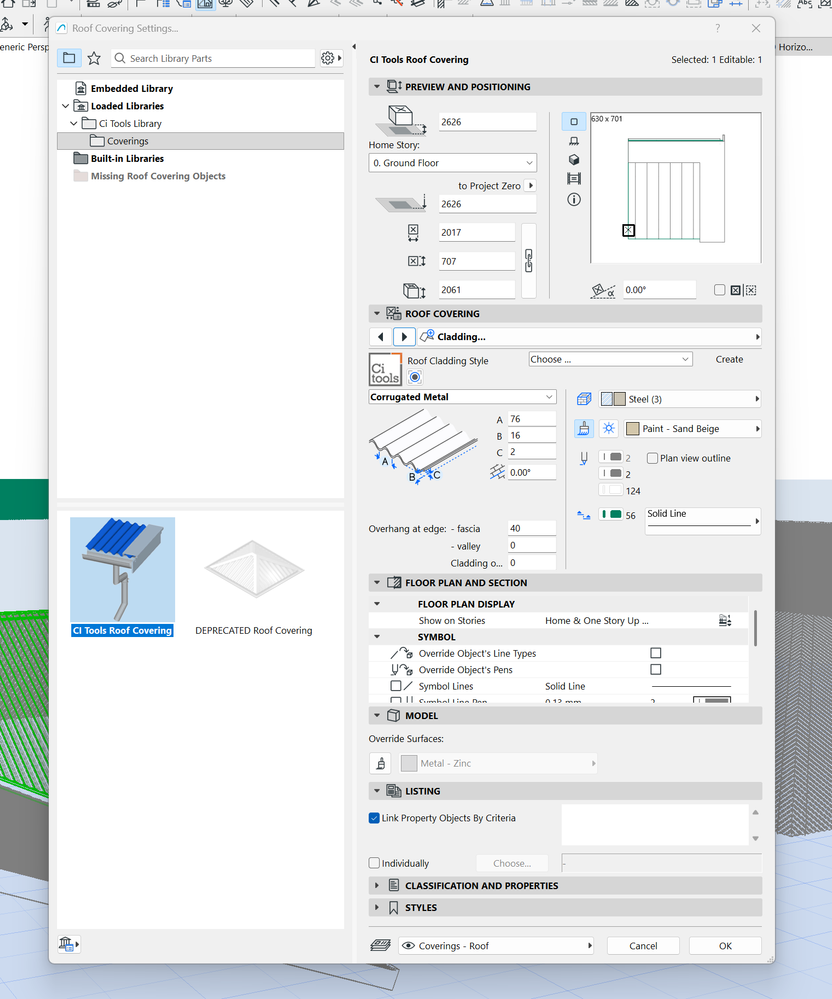Viewport: 832px width, 999px height.
Task: Open the Home Story dropdown
Action: [x=452, y=163]
